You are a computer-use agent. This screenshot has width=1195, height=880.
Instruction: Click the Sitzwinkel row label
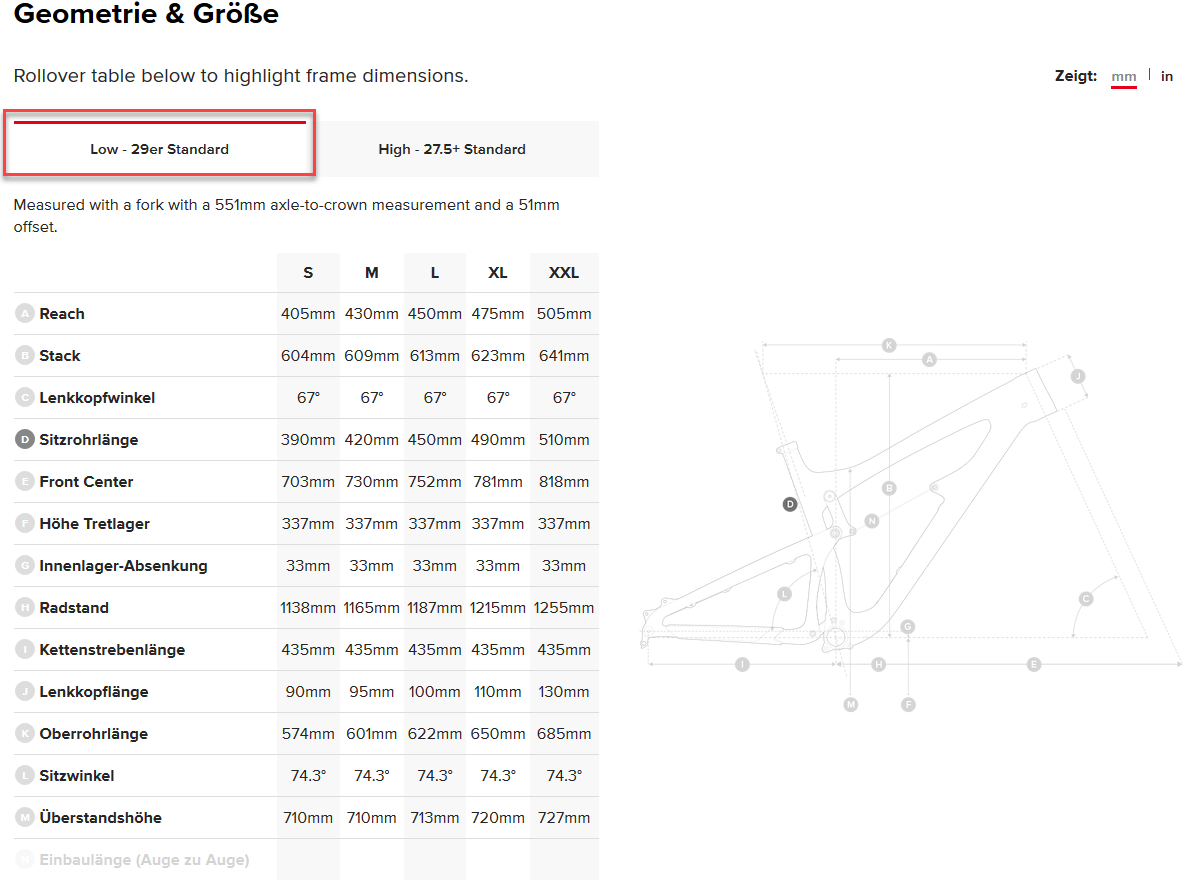click(76, 776)
